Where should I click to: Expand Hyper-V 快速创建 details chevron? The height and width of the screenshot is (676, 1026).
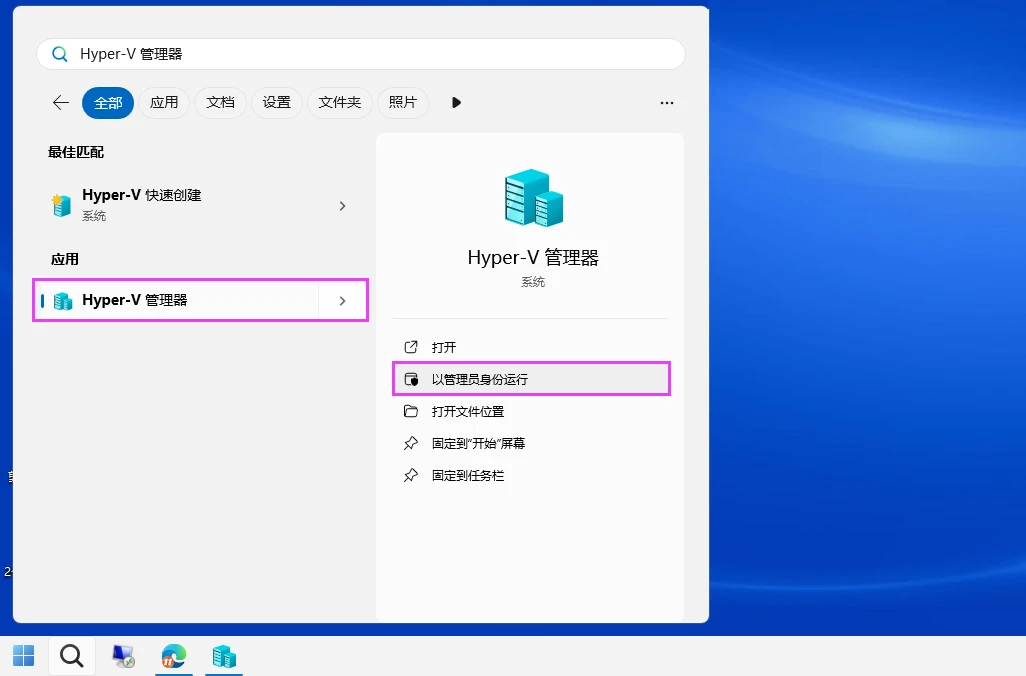342,206
